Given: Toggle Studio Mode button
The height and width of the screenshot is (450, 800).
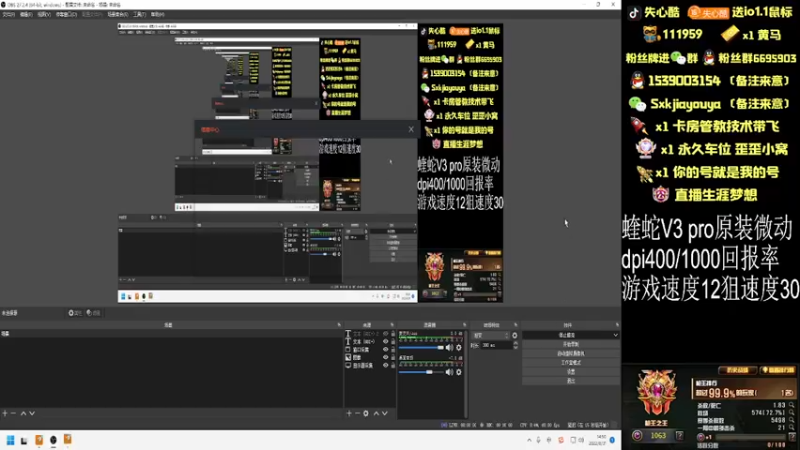Looking at the screenshot, I should (x=571, y=362).
